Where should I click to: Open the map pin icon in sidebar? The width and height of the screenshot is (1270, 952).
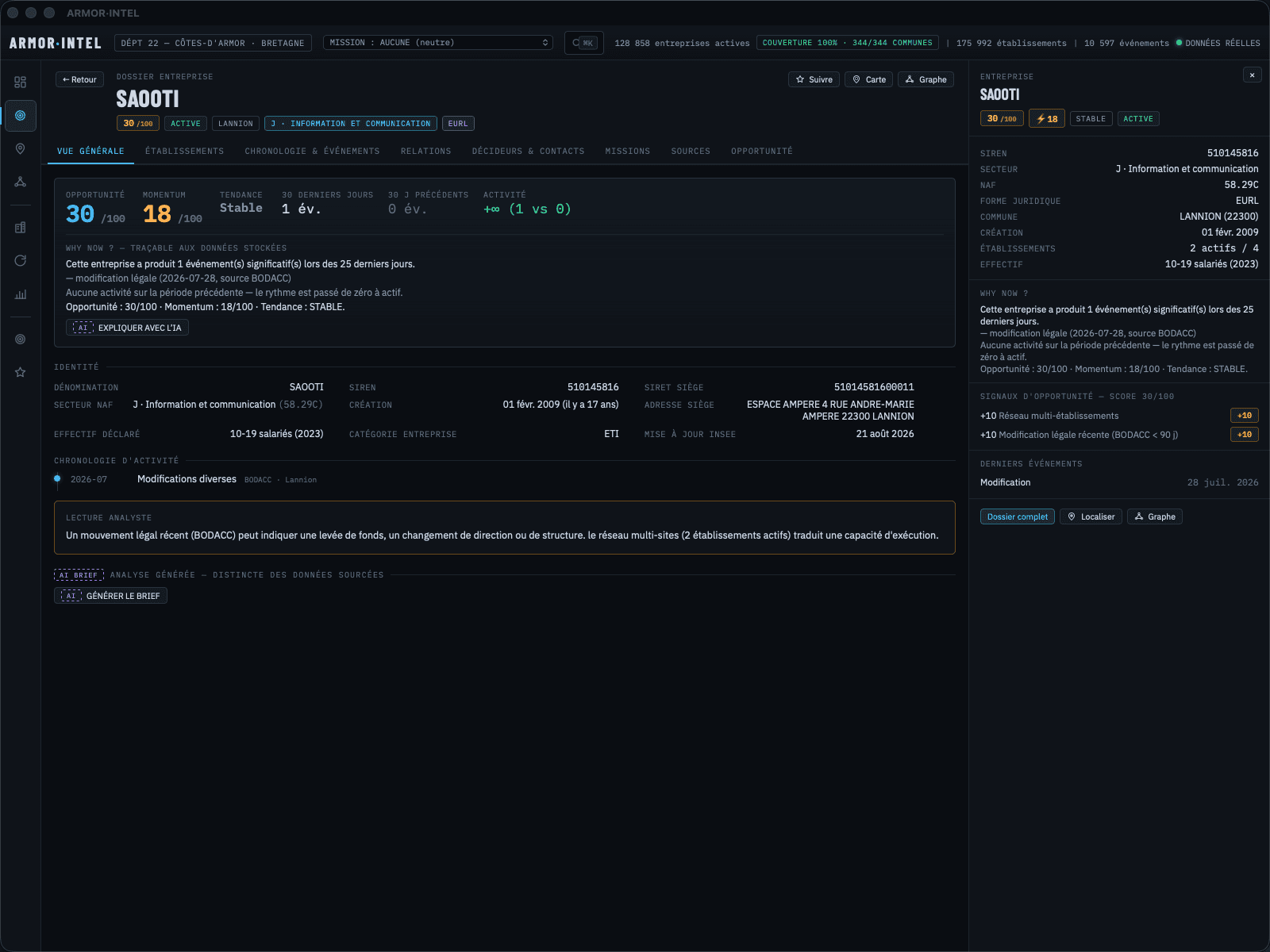pos(21,149)
